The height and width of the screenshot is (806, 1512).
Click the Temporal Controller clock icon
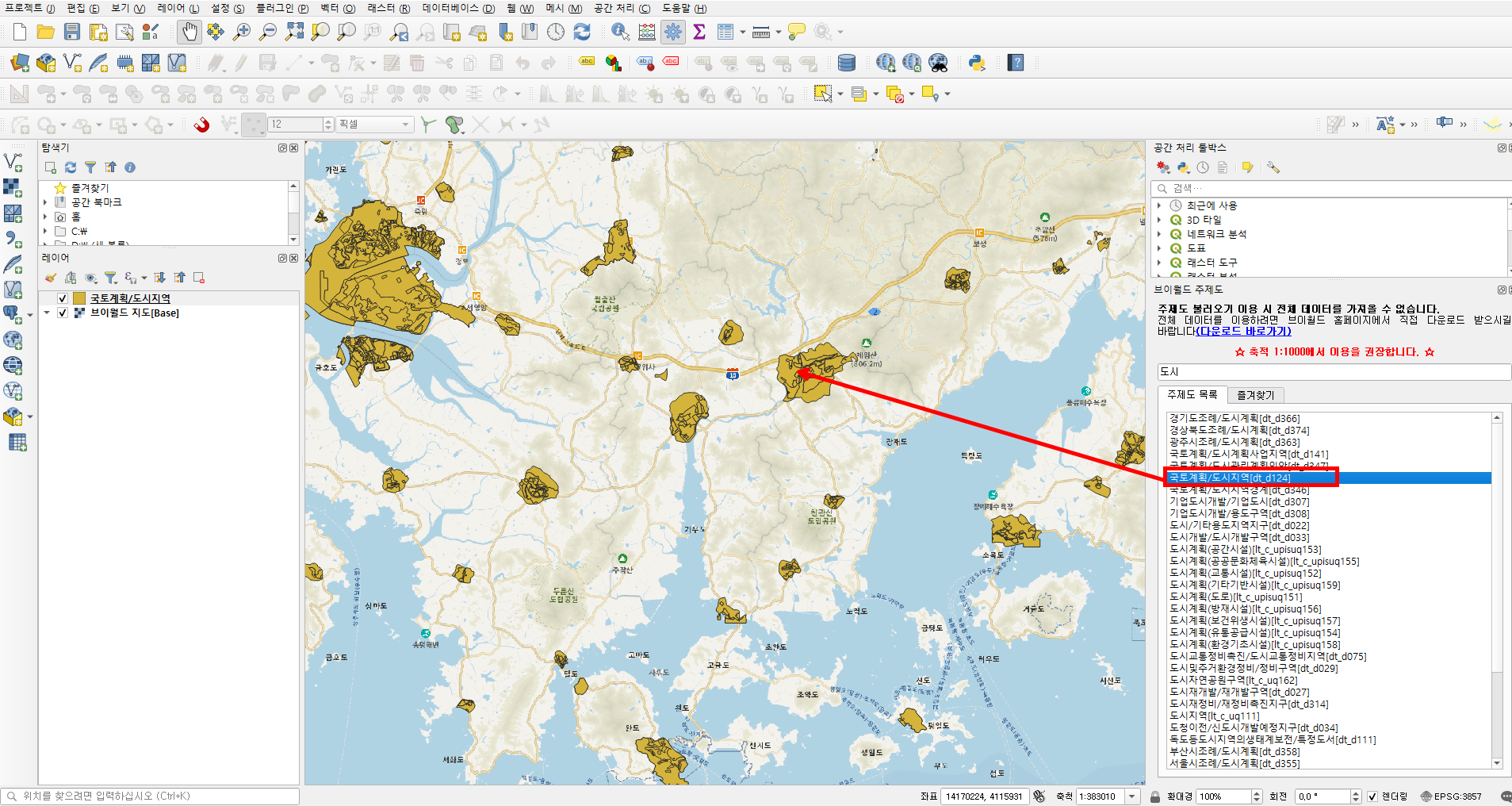click(556, 32)
